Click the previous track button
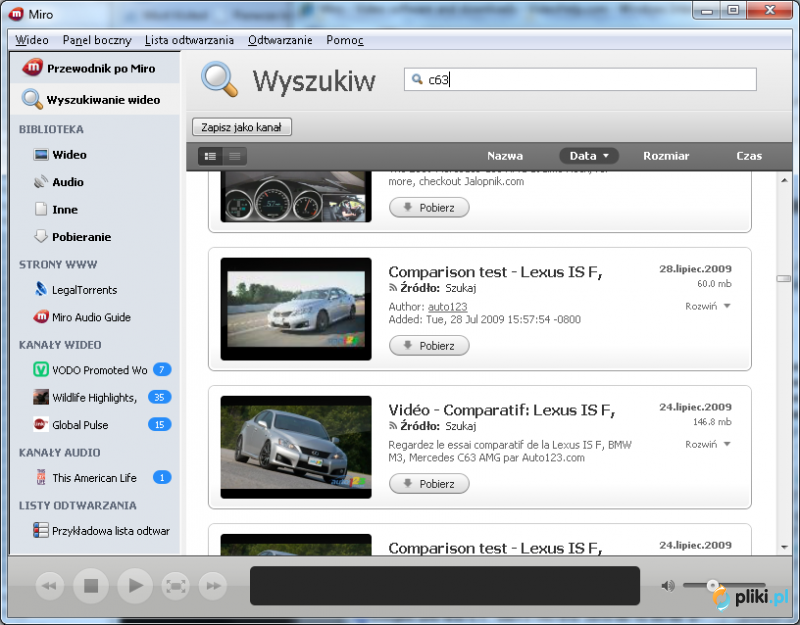The width and height of the screenshot is (800, 625). point(49,586)
